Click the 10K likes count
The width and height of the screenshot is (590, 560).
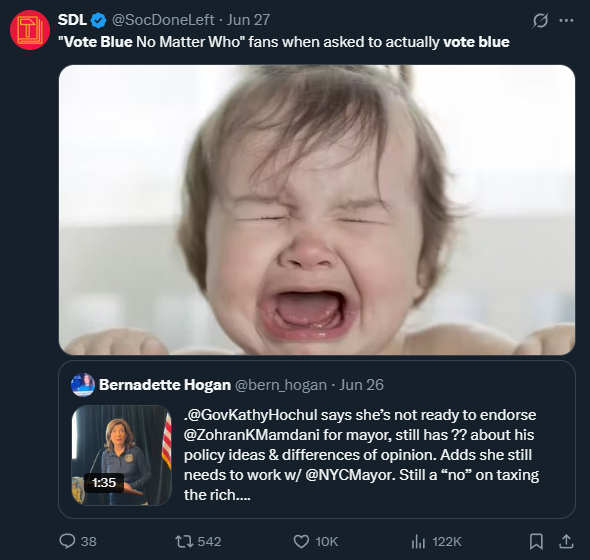pyautogui.click(x=327, y=542)
